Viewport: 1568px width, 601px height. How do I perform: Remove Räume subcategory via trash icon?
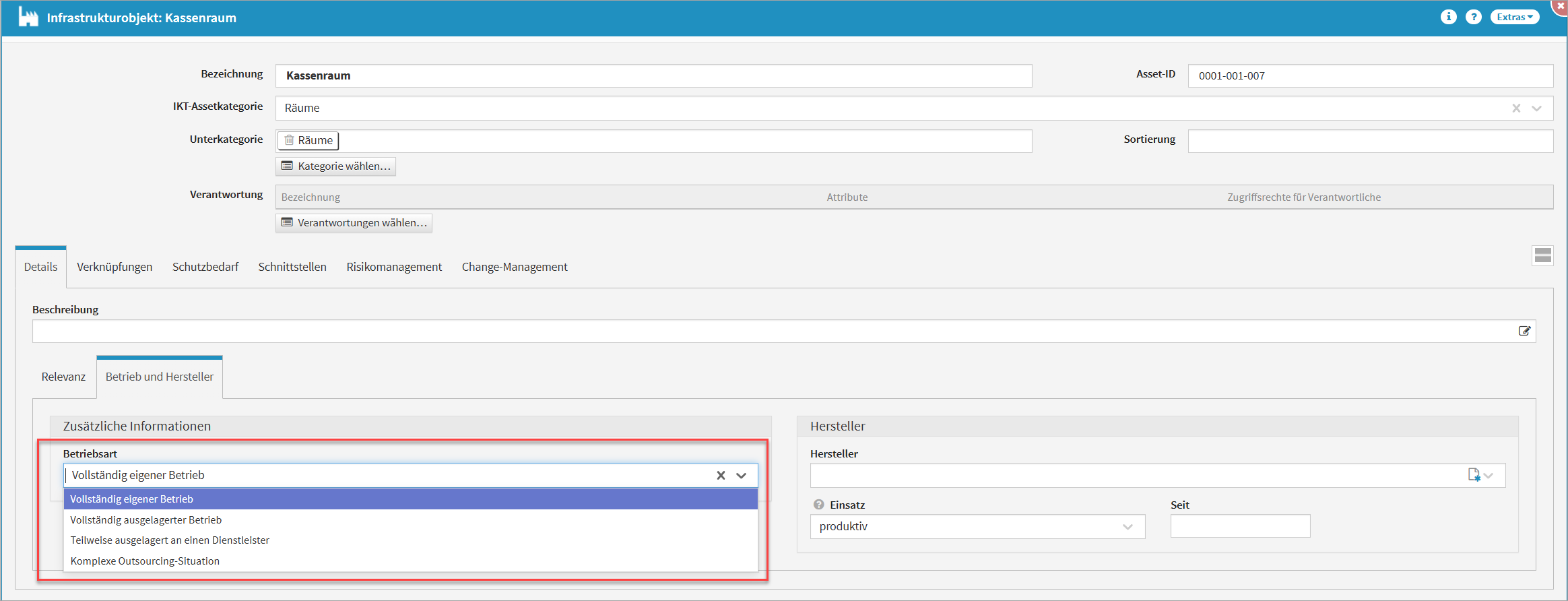[x=289, y=140]
